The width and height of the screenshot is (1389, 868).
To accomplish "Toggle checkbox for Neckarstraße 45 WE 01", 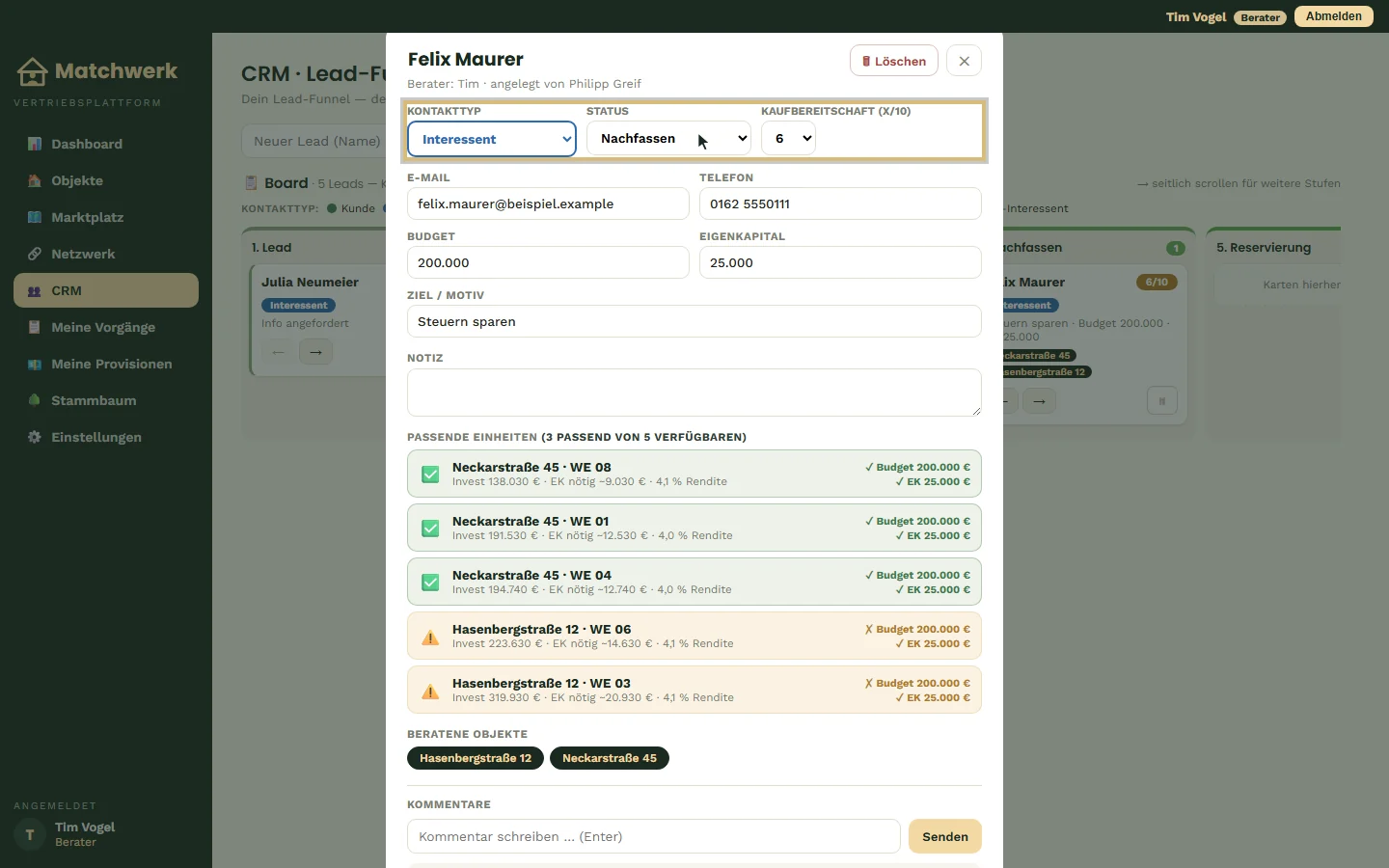I will pos(430,529).
